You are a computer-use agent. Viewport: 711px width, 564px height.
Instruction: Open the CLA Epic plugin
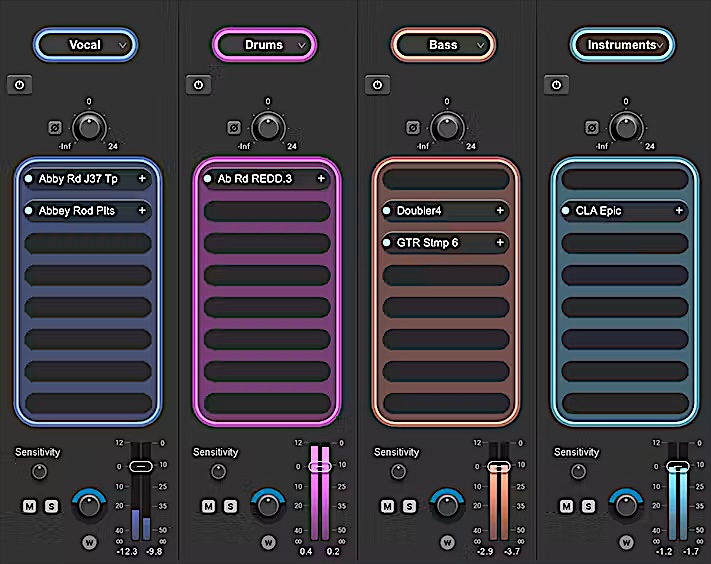[625, 210]
